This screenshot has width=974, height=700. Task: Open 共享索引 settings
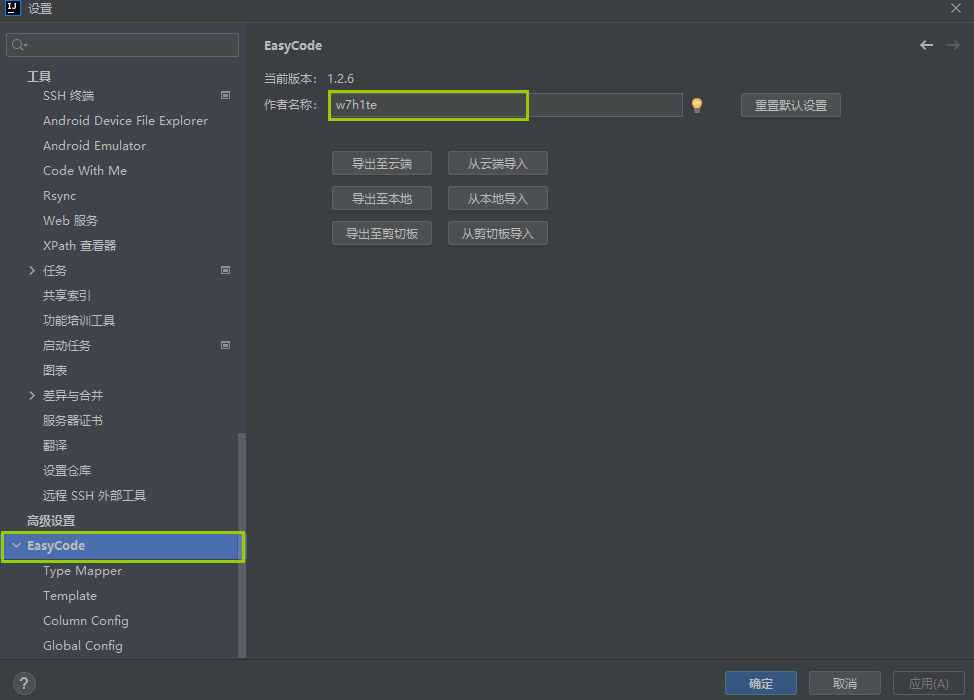[66, 296]
